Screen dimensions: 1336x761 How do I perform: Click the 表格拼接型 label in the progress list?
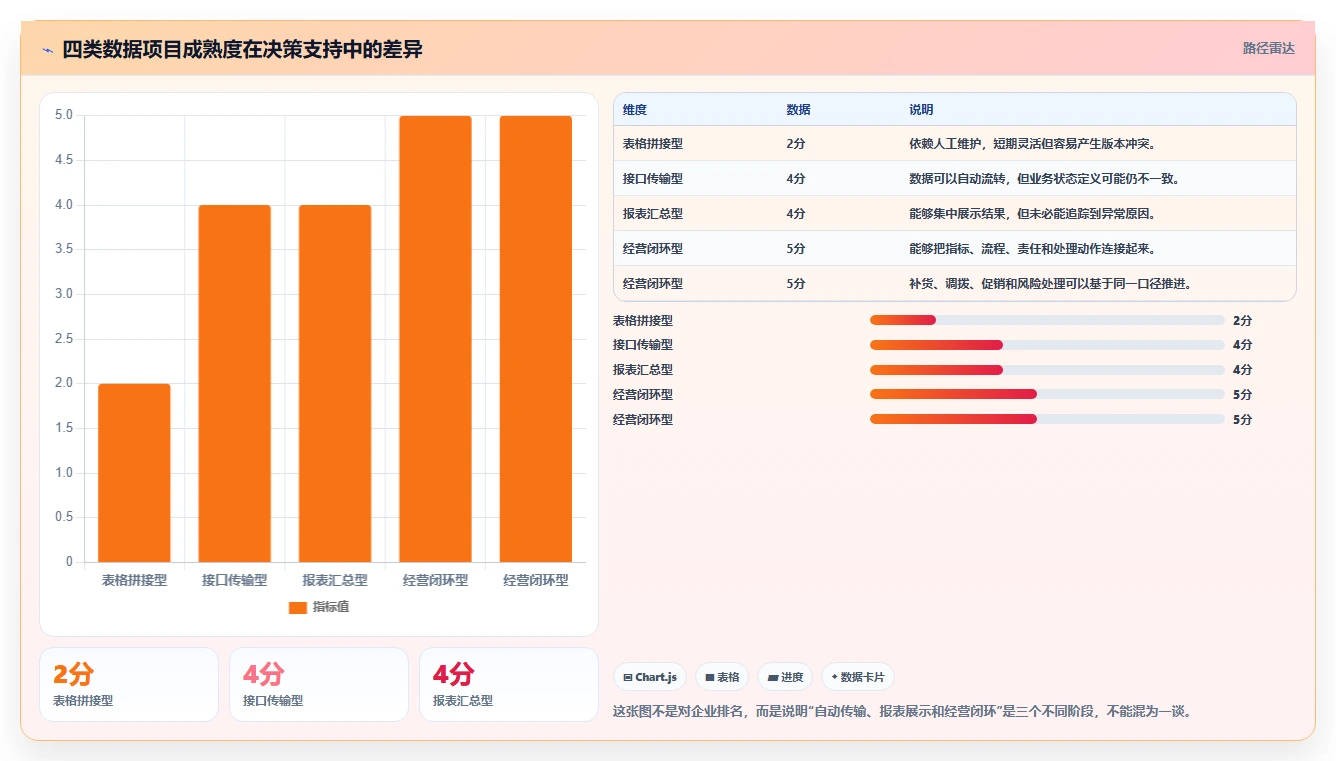point(643,321)
